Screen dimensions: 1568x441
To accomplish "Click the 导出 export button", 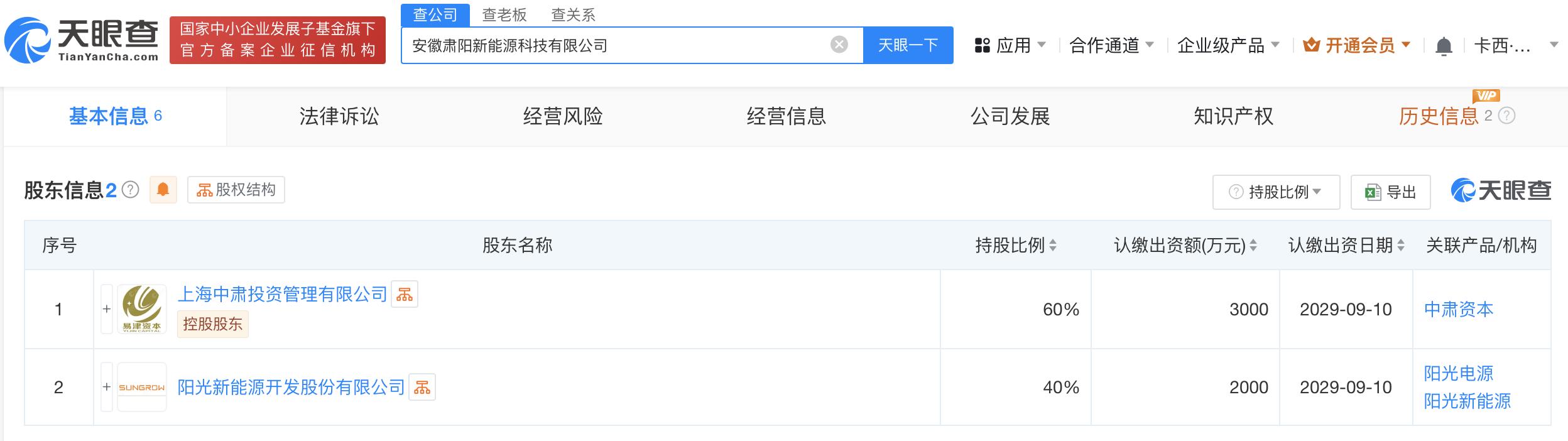I will pos(1390,192).
